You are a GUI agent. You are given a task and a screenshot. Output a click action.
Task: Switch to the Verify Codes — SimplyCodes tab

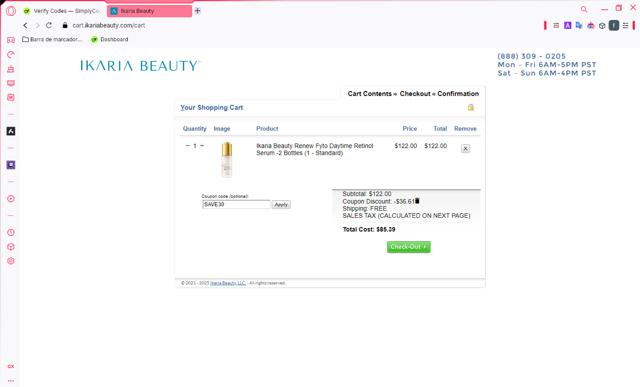click(x=62, y=11)
